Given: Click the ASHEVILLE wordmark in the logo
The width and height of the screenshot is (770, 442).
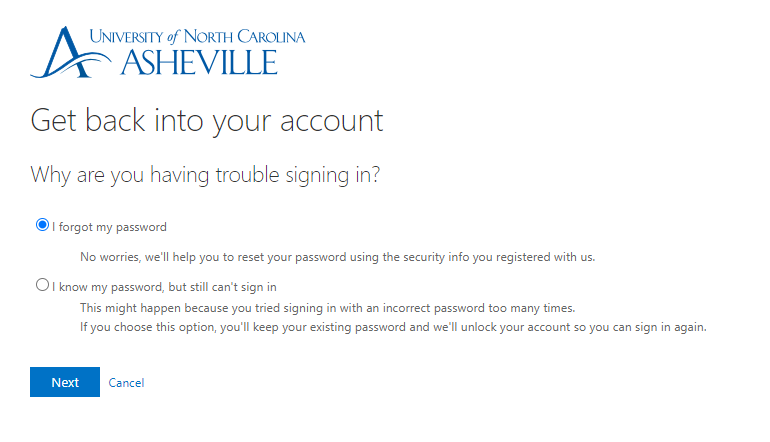Looking at the screenshot, I should click(198, 62).
